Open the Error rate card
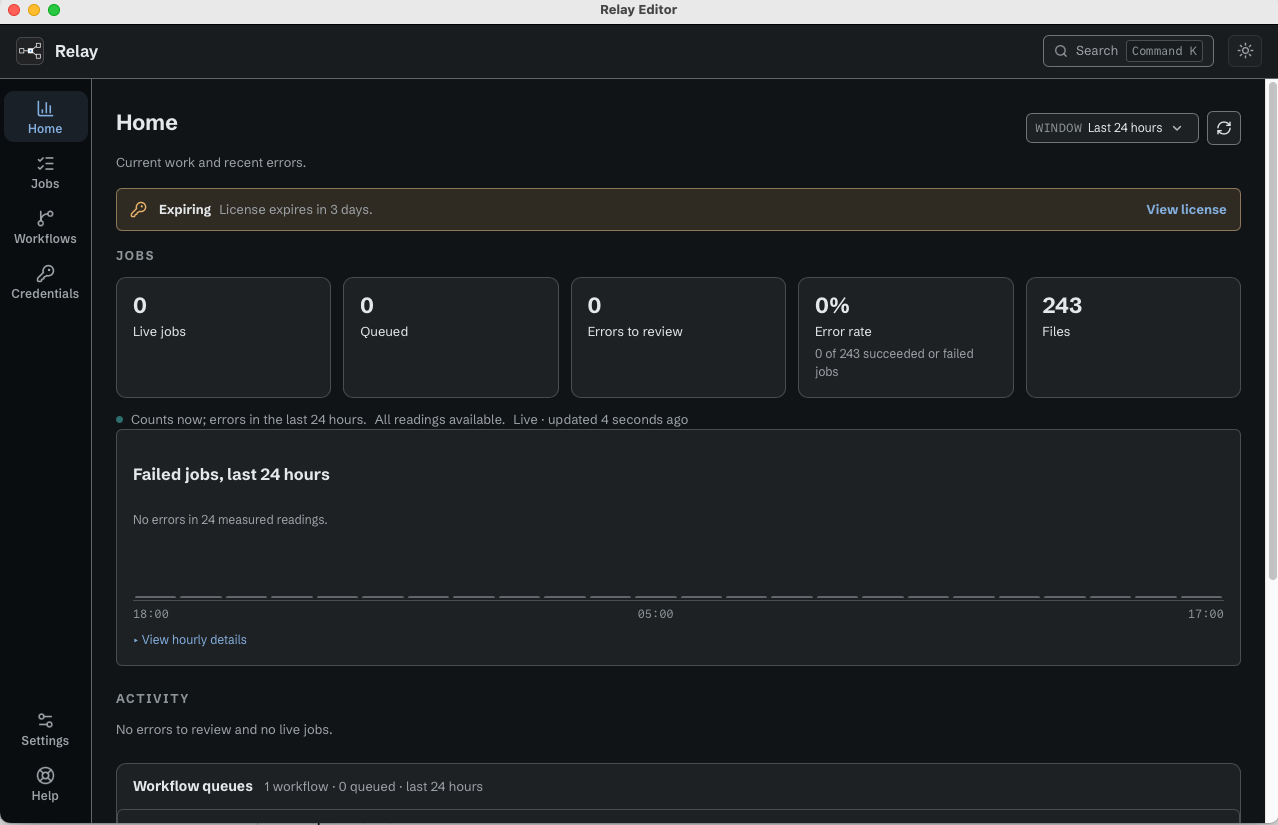Screen dimensions: 1278x825 [906, 338]
